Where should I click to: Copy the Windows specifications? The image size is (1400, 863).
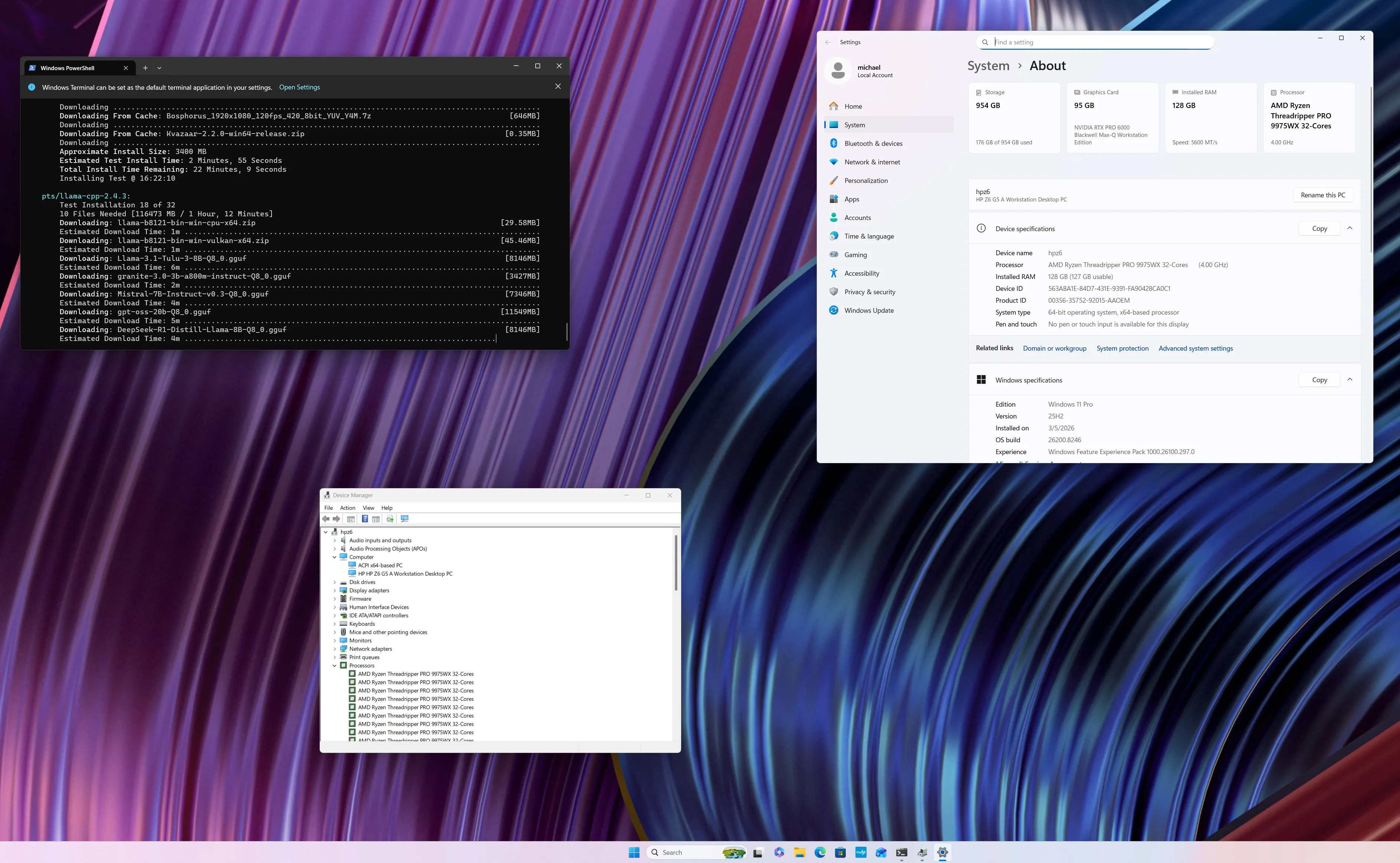tap(1319, 380)
